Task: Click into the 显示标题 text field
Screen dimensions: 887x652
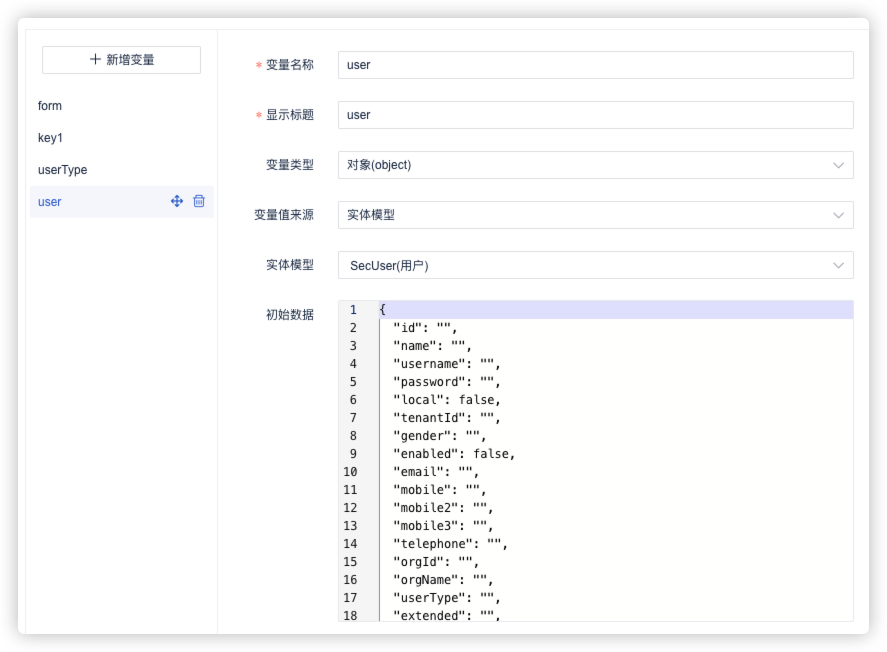Action: pos(595,115)
